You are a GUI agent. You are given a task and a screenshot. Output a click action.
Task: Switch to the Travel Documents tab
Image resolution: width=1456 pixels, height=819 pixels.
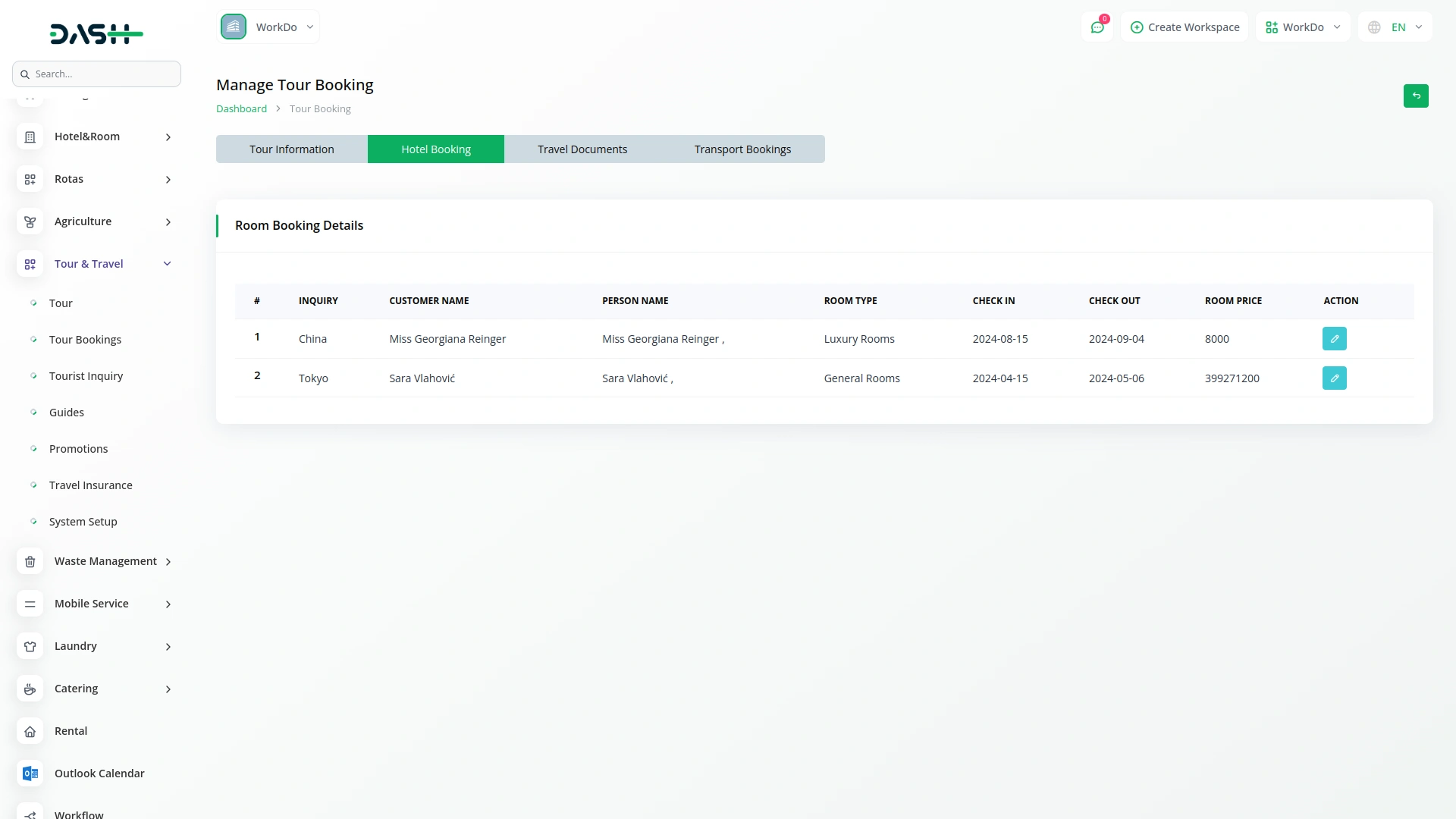pos(582,149)
